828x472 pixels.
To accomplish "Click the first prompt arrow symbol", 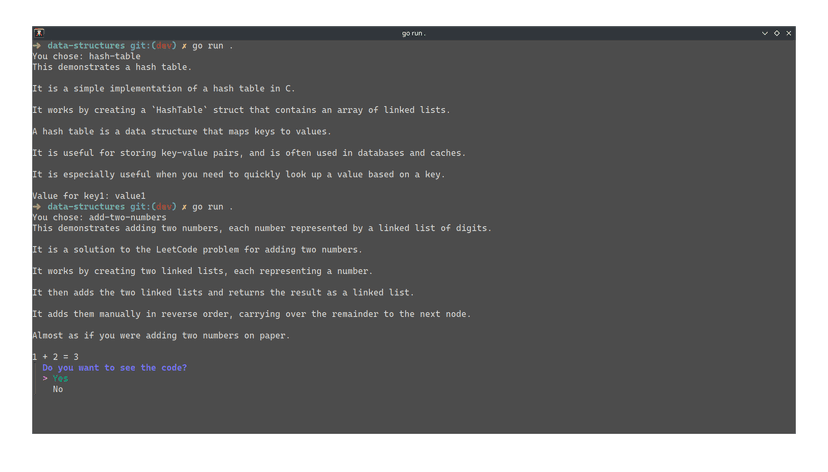I will (36, 46).
